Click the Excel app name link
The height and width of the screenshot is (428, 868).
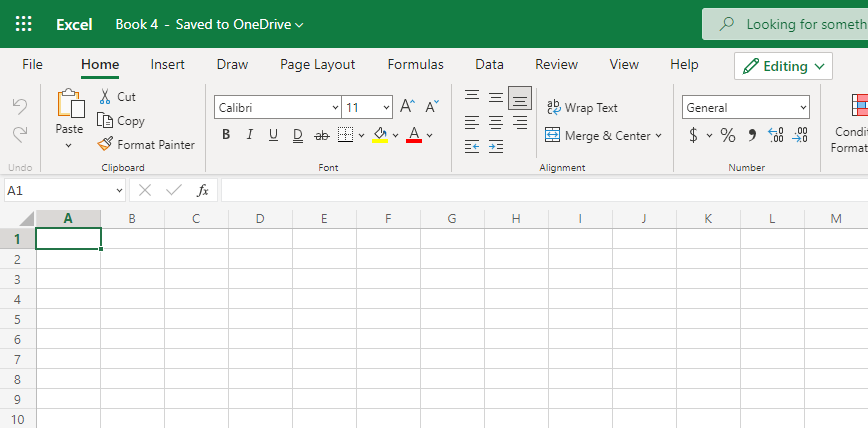(74, 24)
